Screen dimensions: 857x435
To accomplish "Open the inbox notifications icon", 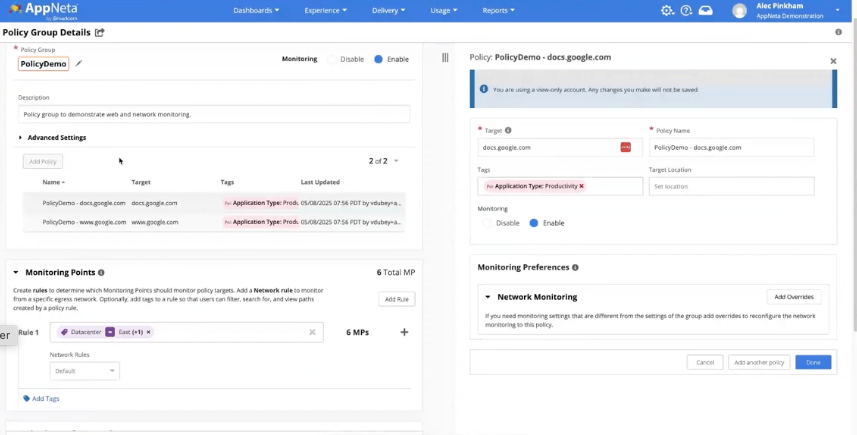I will pyautogui.click(x=705, y=11).
